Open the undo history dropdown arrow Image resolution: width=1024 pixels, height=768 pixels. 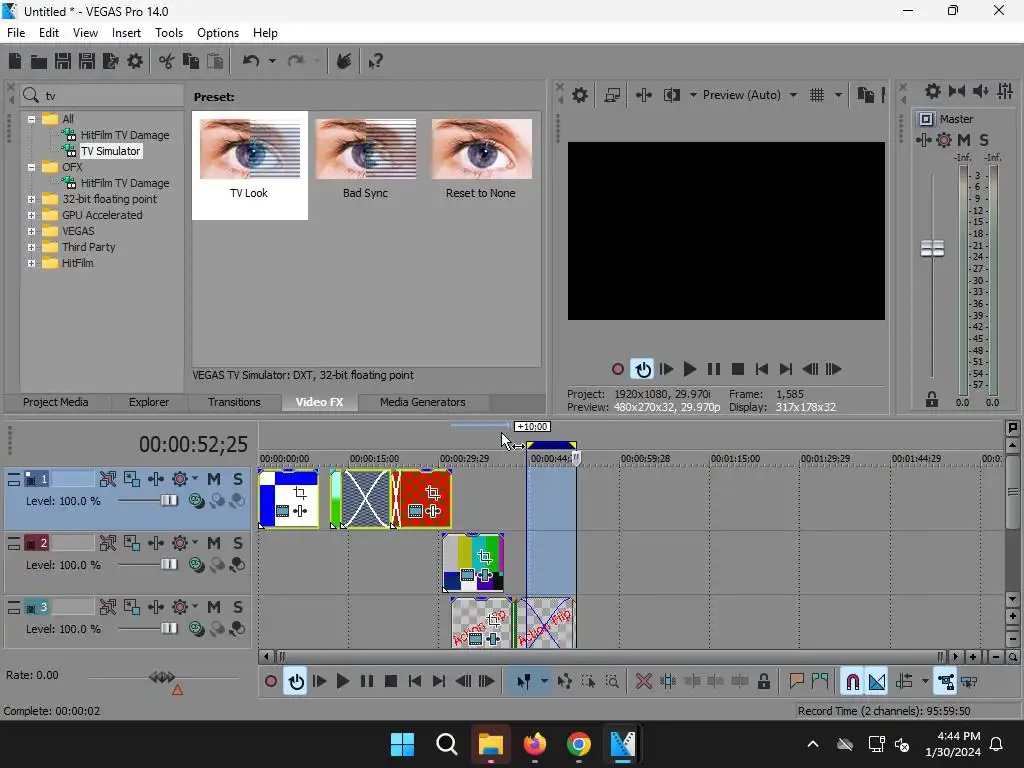tap(272, 61)
